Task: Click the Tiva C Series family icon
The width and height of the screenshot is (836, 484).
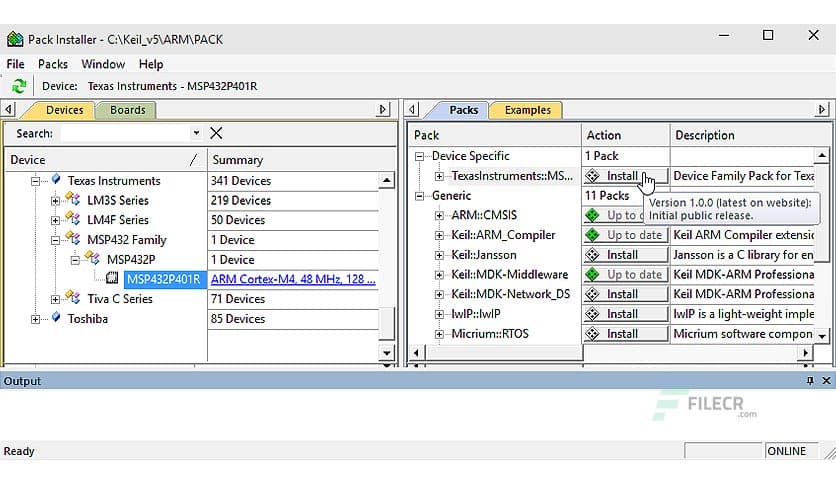Action: point(74,299)
